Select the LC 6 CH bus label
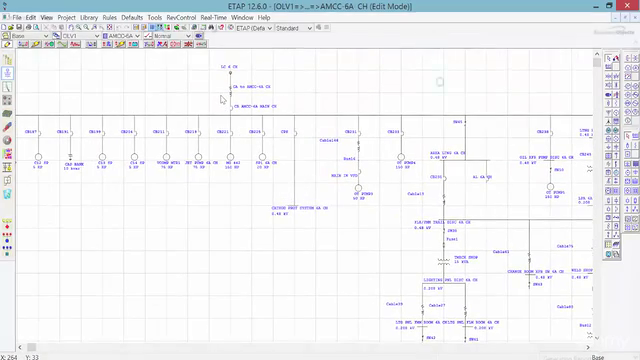Viewport: 640px width, 360px height. pos(229,67)
